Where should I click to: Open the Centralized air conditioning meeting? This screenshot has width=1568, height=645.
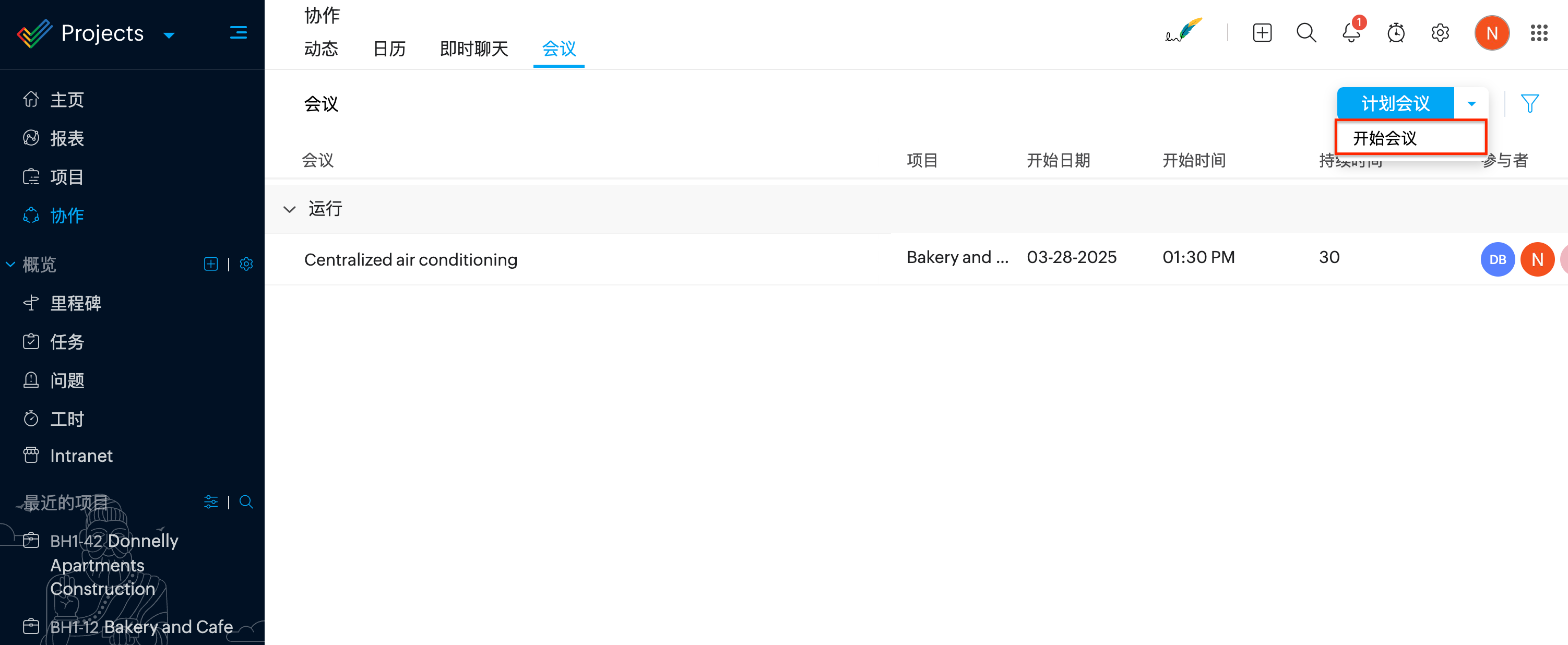pos(410,260)
